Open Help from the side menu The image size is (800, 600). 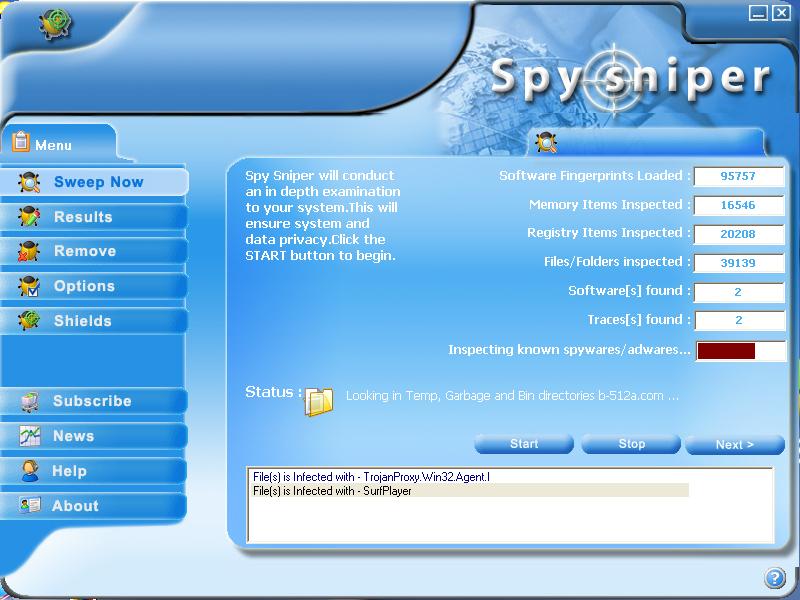93,471
